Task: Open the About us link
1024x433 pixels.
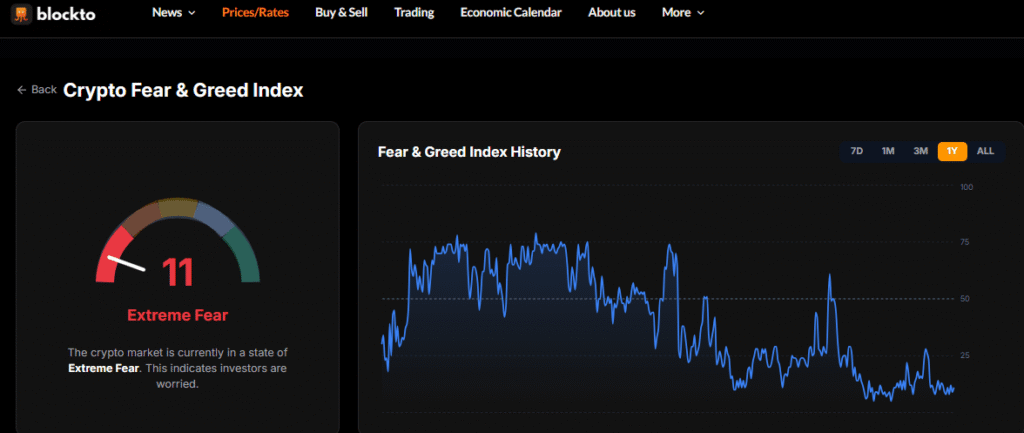Action: point(611,13)
